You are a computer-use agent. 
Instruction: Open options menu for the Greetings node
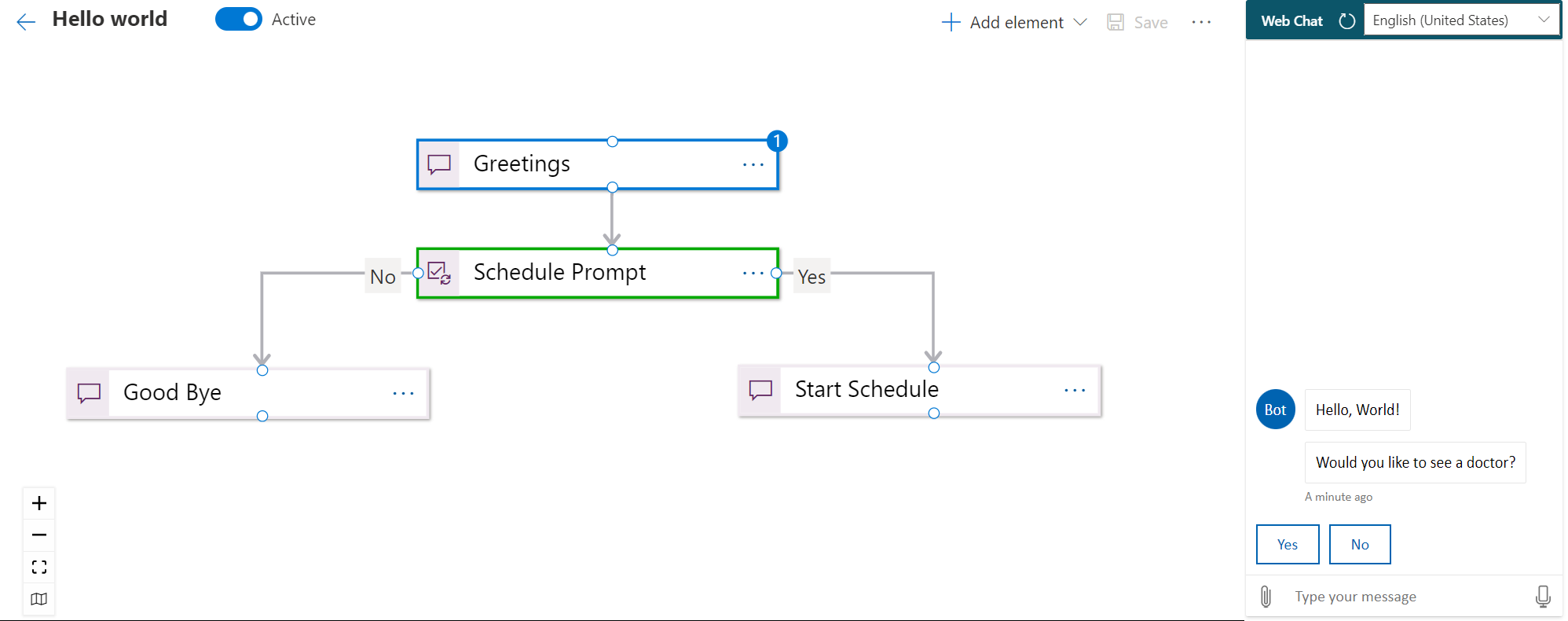(753, 164)
